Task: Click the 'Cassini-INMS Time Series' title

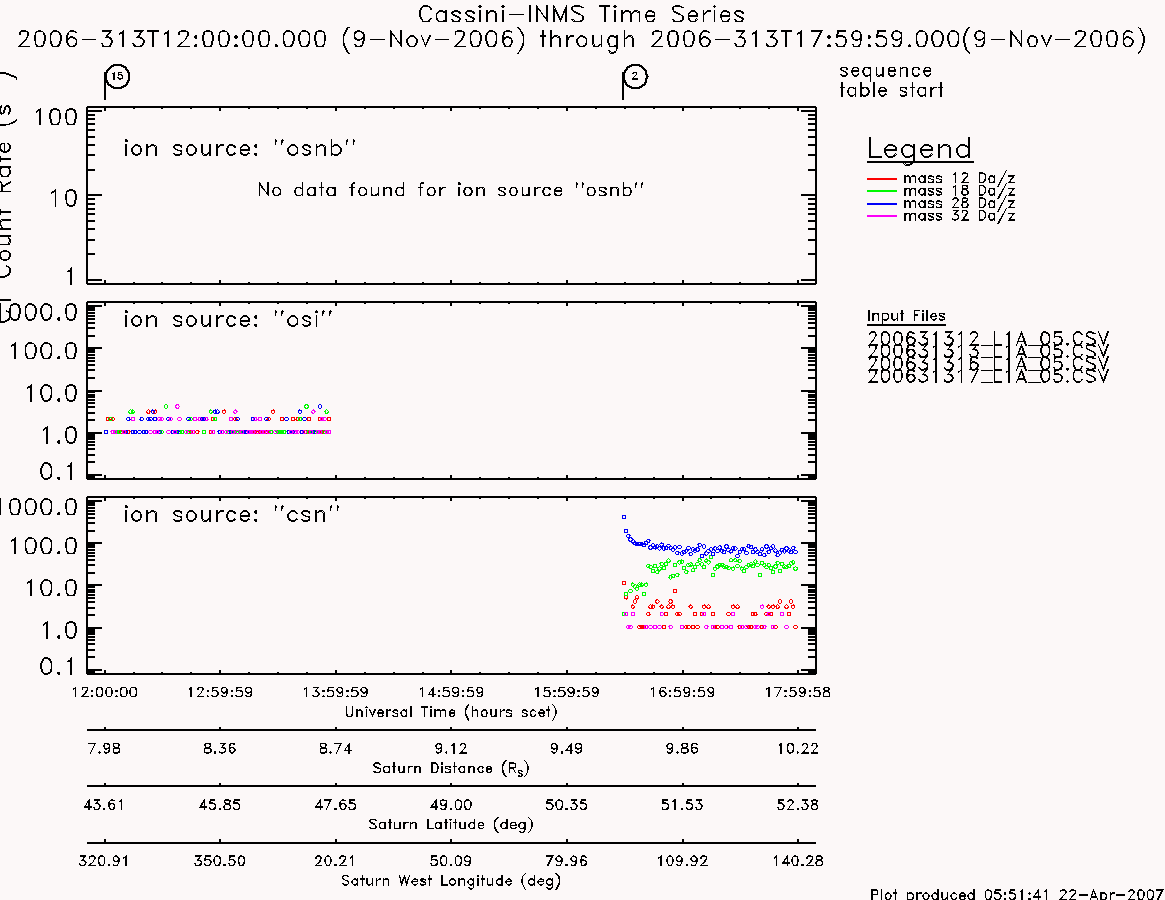Action: click(581, 14)
